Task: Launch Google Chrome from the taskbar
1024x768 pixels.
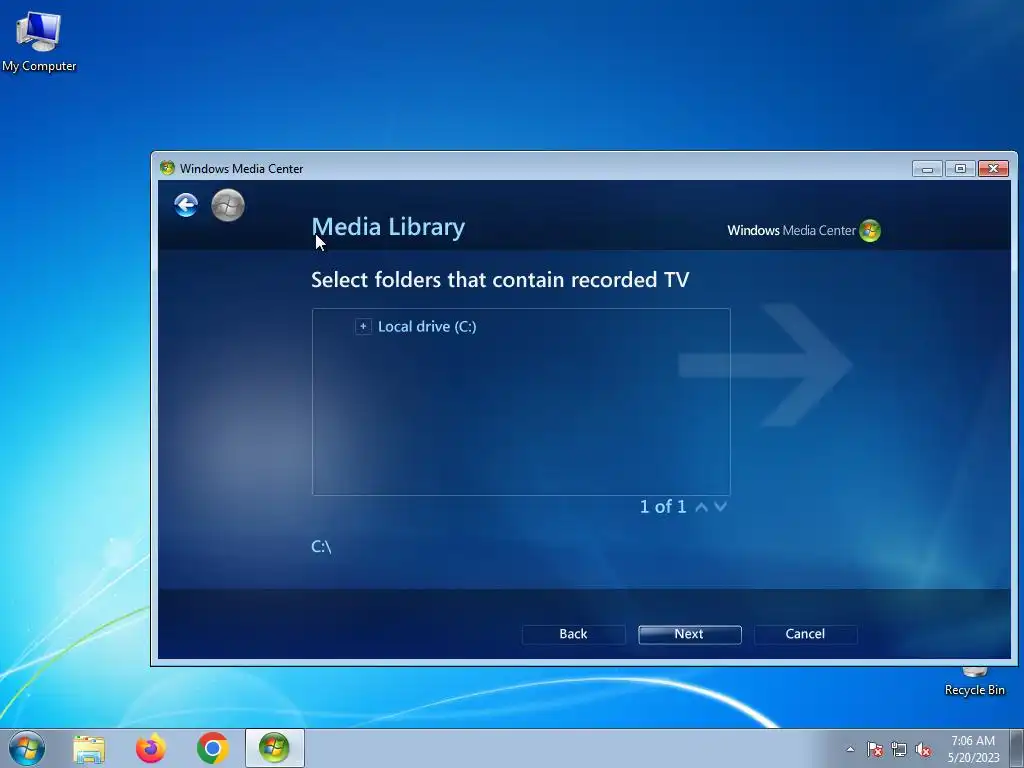Action: pyautogui.click(x=212, y=748)
